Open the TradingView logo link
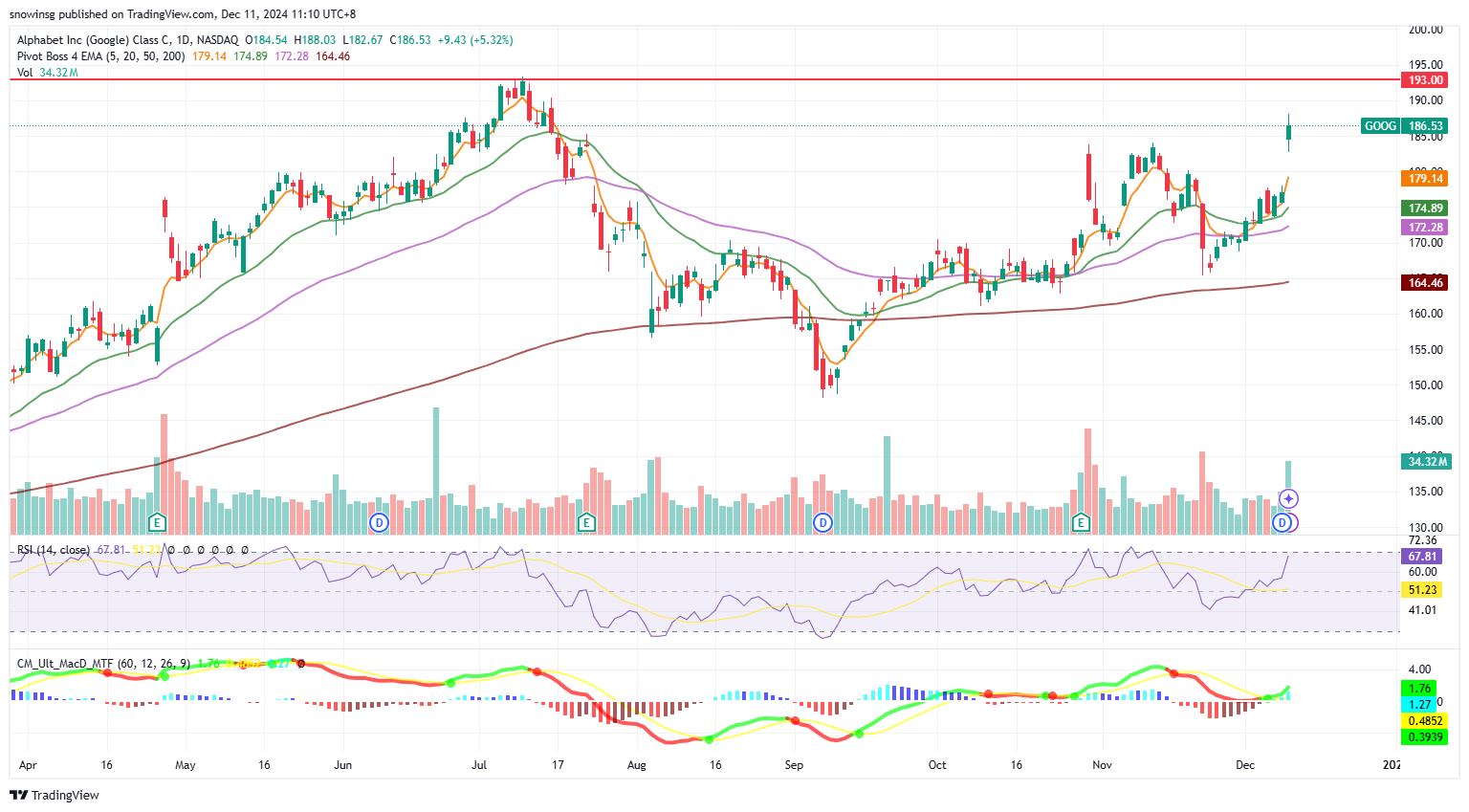This screenshot has height=812, width=1469. [x=55, y=795]
